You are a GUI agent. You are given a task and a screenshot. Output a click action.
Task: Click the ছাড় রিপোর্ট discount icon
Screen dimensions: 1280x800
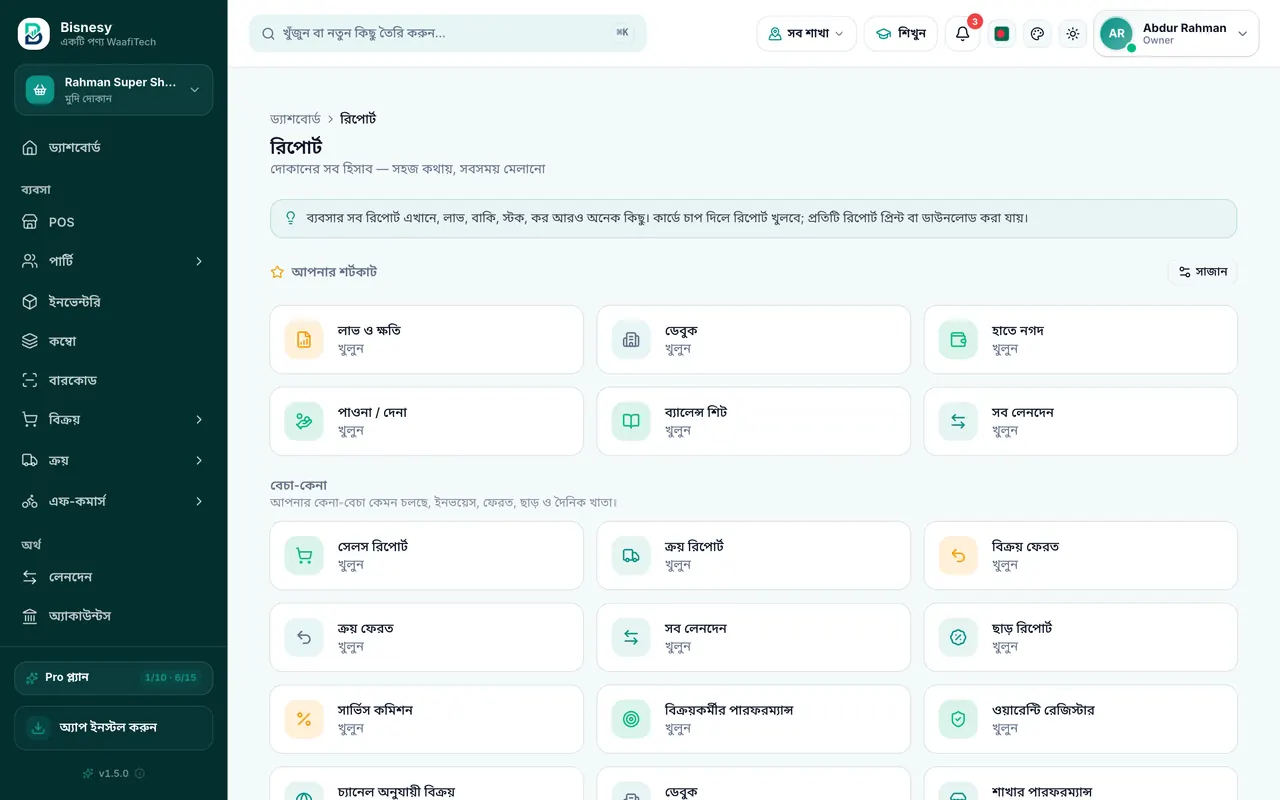tap(958, 638)
